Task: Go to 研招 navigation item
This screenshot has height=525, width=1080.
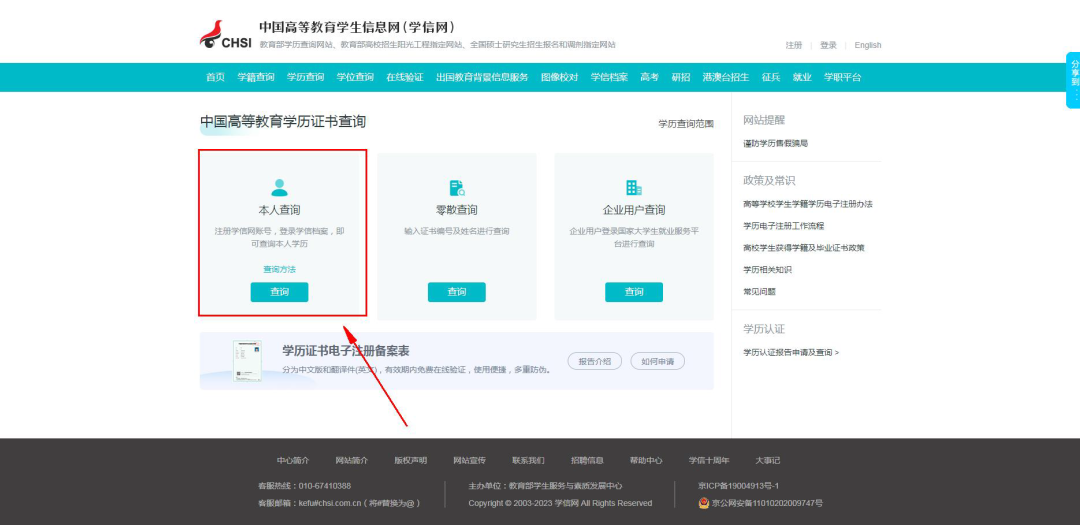Action: pos(681,77)
